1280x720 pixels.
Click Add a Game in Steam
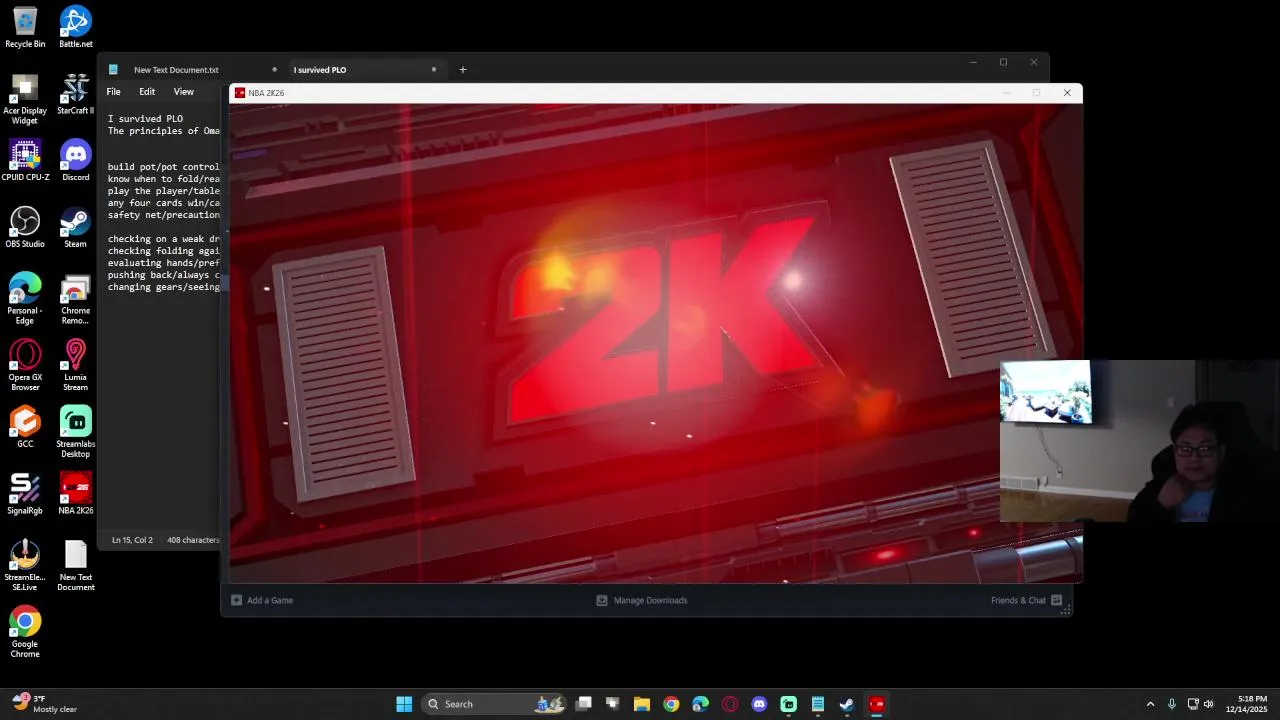pyautogui.click(x=262, y=600)
